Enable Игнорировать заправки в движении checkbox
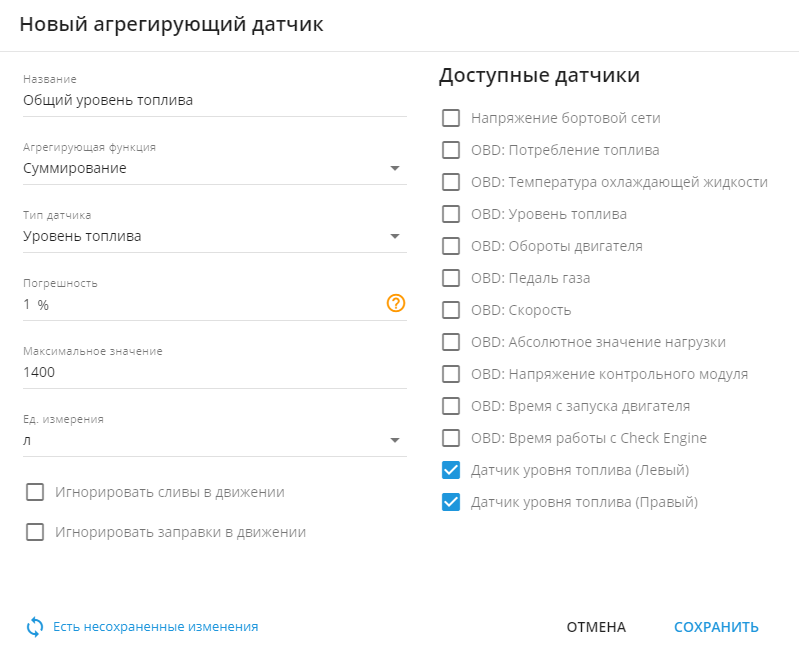Image resolution: width=799 pixels, height=665 pixels. 36,532
